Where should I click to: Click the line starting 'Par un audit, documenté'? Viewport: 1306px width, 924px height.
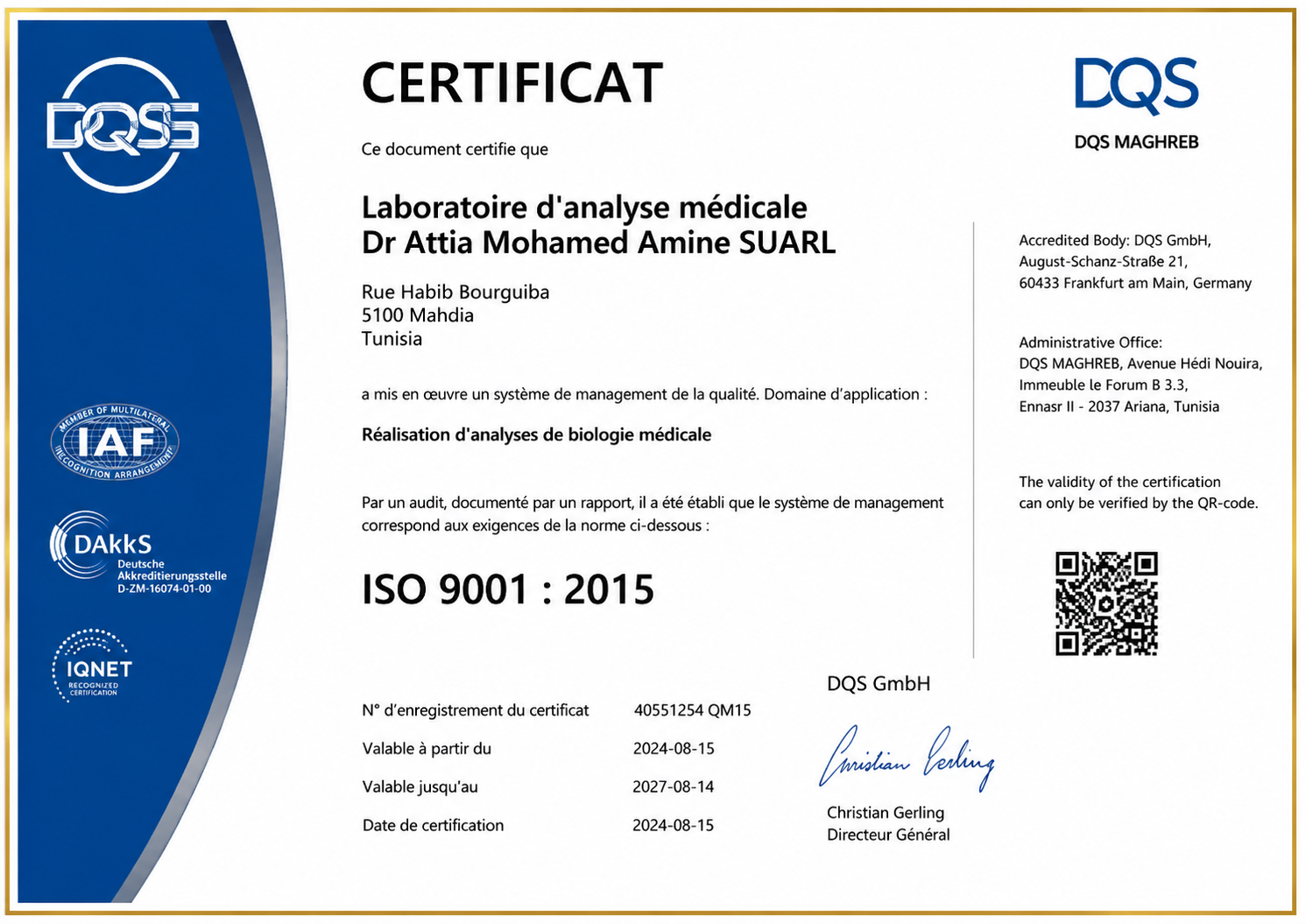coord(653,504)
